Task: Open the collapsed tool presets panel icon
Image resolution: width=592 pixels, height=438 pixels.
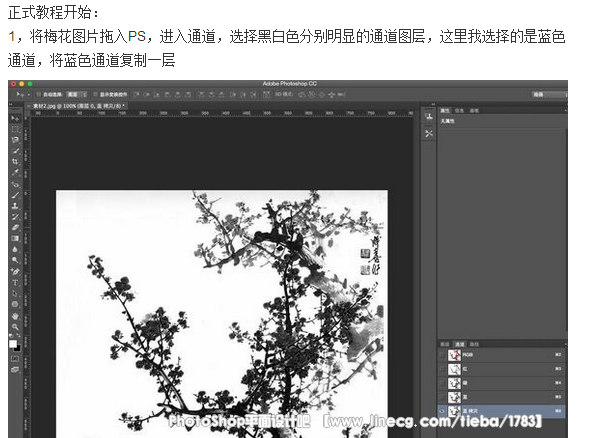Action: point(429,134)
